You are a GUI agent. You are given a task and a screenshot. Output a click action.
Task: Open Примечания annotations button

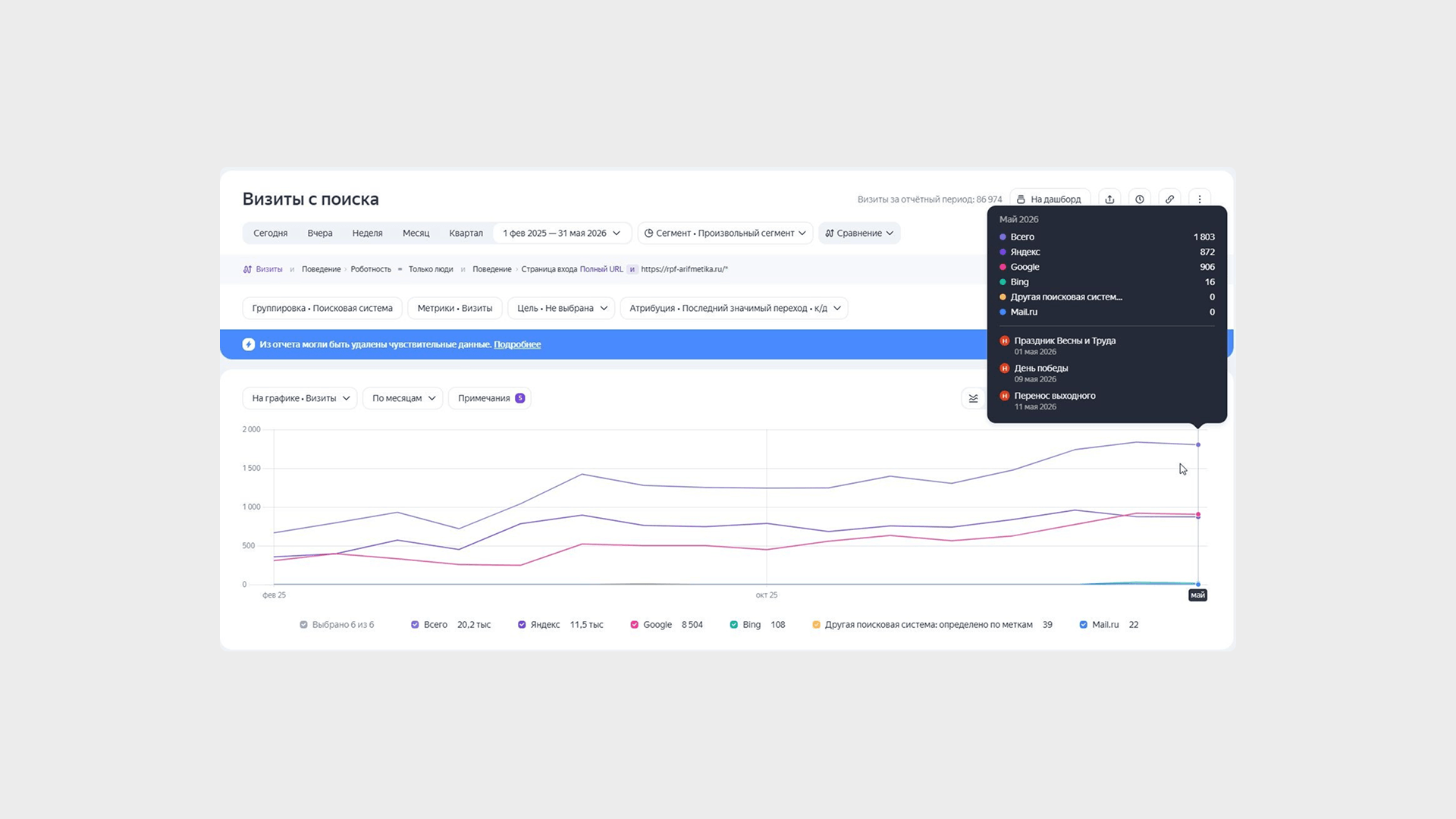[489, 398]
